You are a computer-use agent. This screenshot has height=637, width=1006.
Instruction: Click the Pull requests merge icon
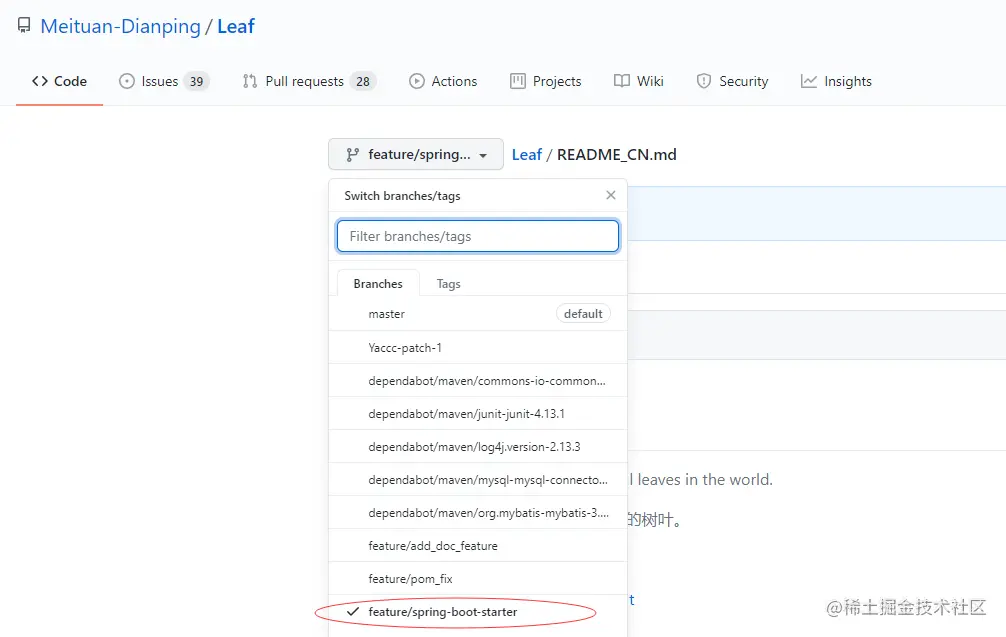pyautogui.click(x=250, y=81)
